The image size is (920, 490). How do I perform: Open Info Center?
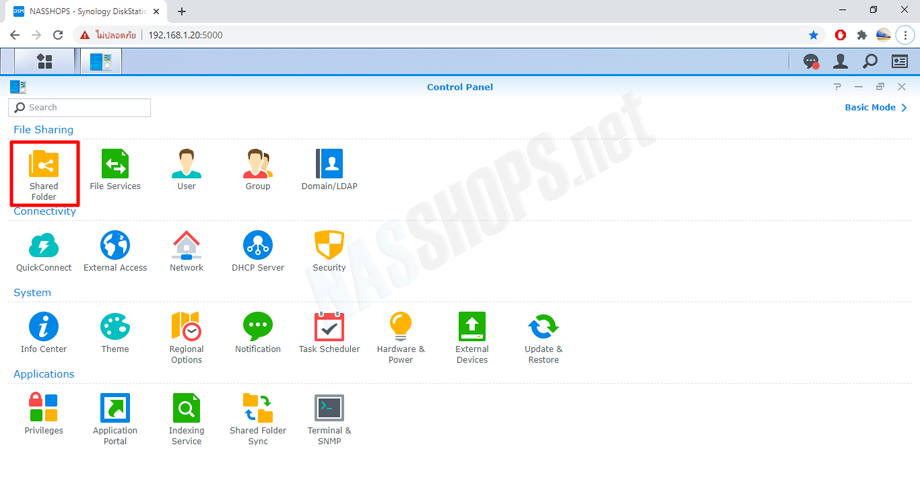tap(44, 333)
